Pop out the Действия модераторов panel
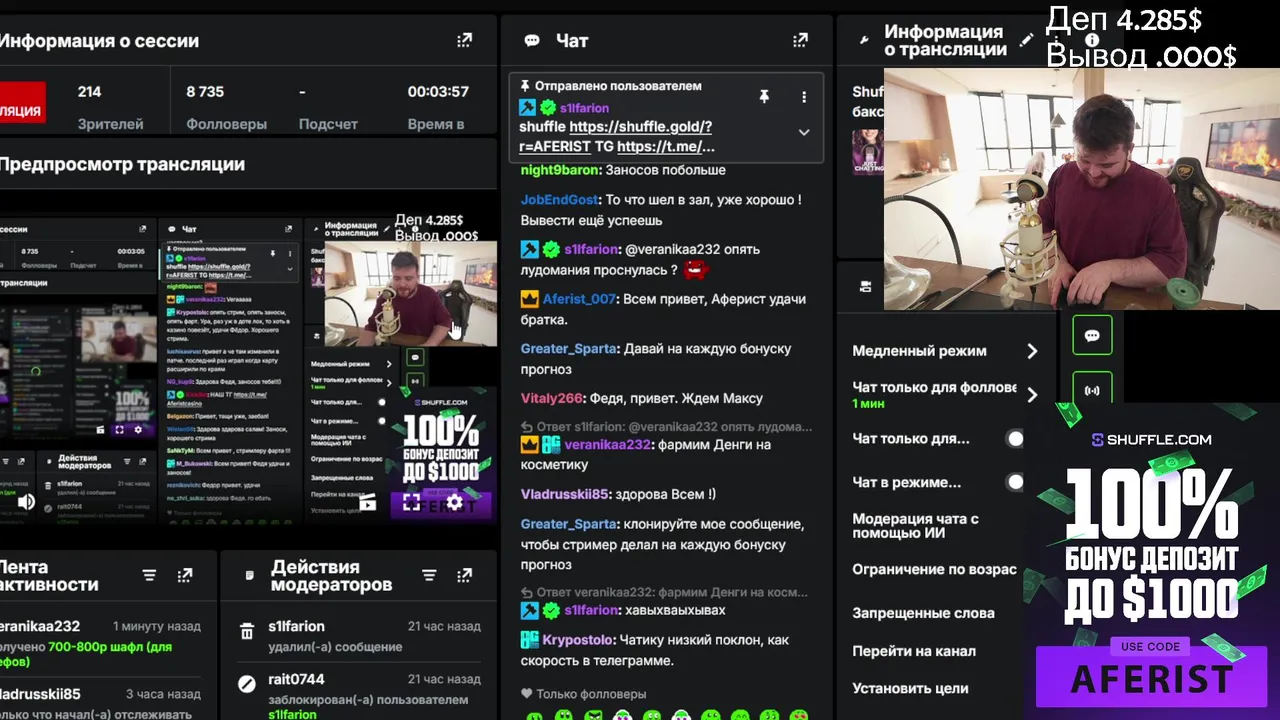The image size is (1280, 720). [x=464, y=575]
